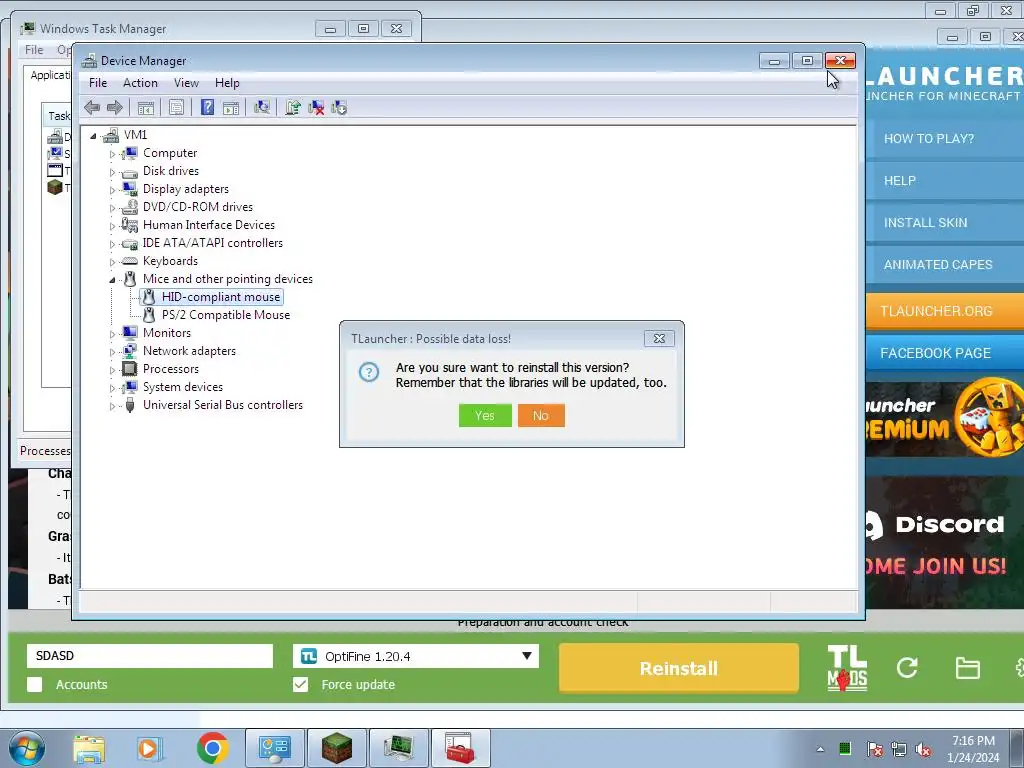Click the Uninstall device icon with red X
Viewport: 1024px width, 768px height.
[x=316, y=108]
